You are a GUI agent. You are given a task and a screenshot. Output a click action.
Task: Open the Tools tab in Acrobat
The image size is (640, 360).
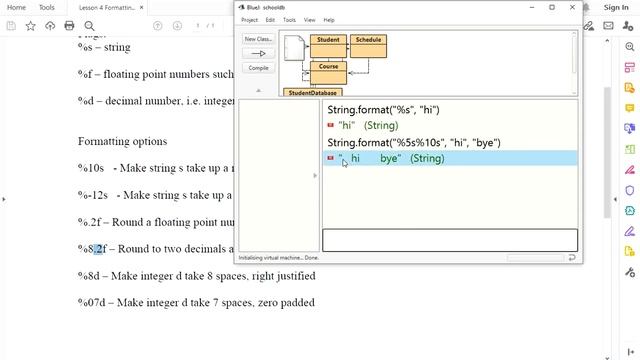[47, 7]
